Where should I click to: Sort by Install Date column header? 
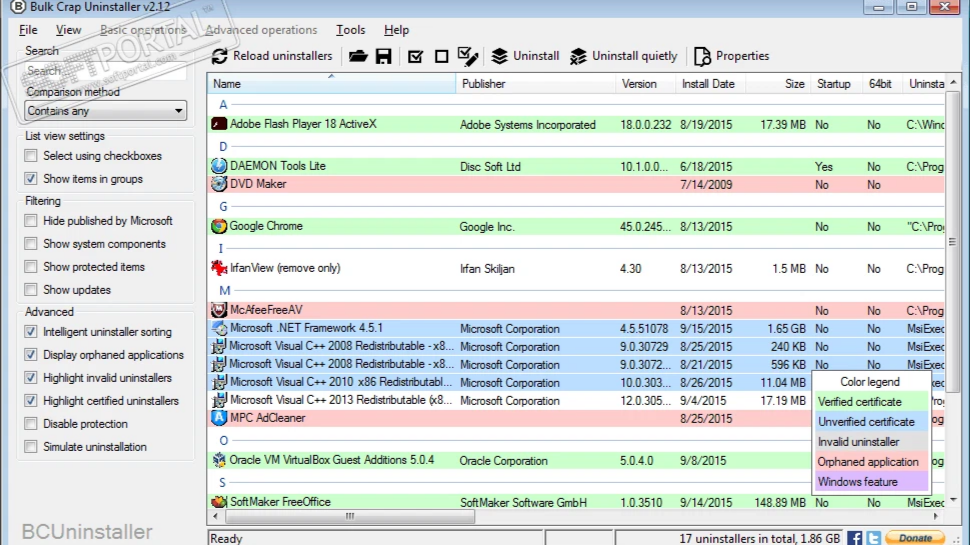(x=710, y=84)
